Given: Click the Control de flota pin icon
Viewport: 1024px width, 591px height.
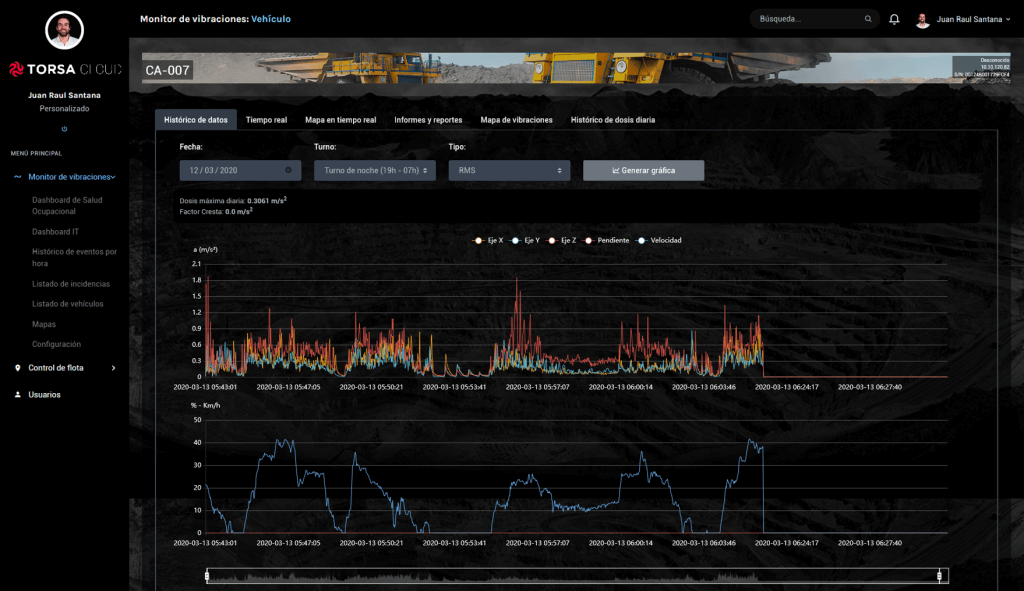Looking at the screenshot, I should tap(18, 368).
